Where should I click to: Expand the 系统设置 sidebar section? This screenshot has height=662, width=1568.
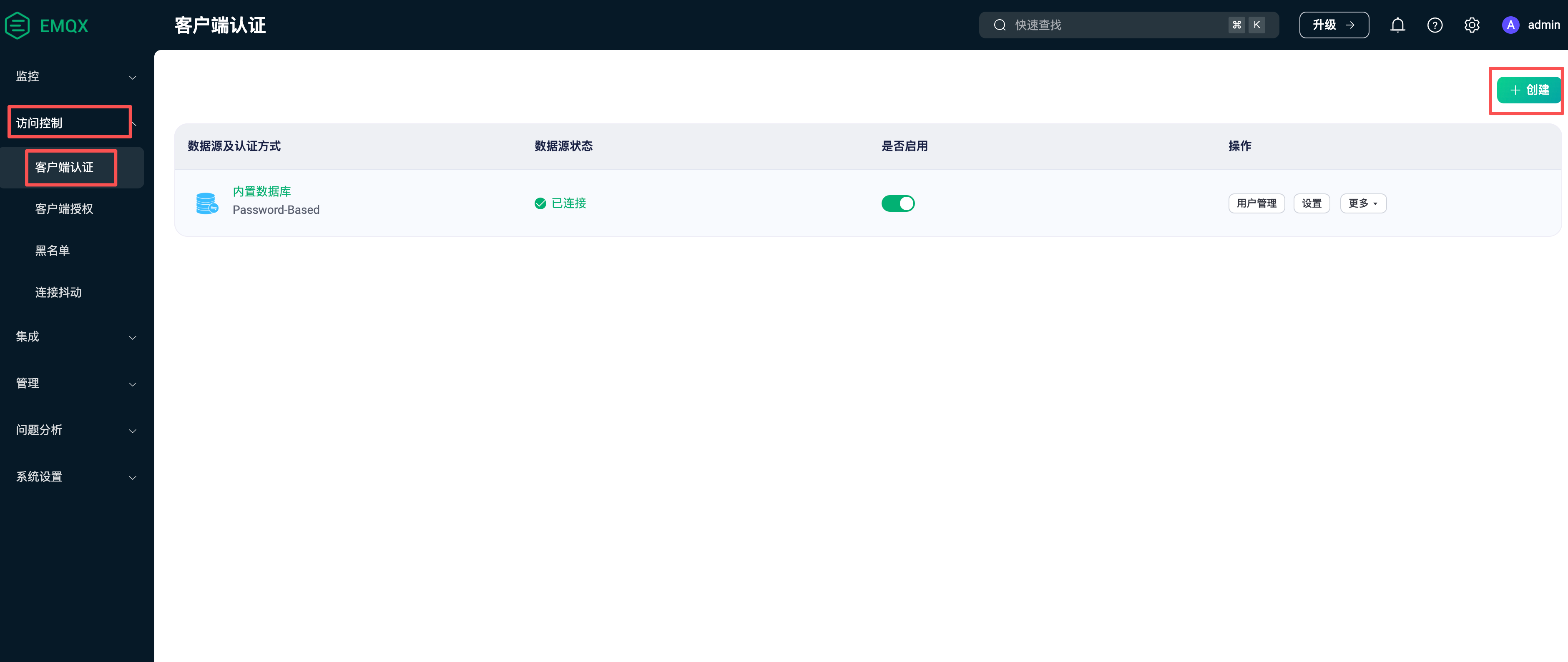75,476
